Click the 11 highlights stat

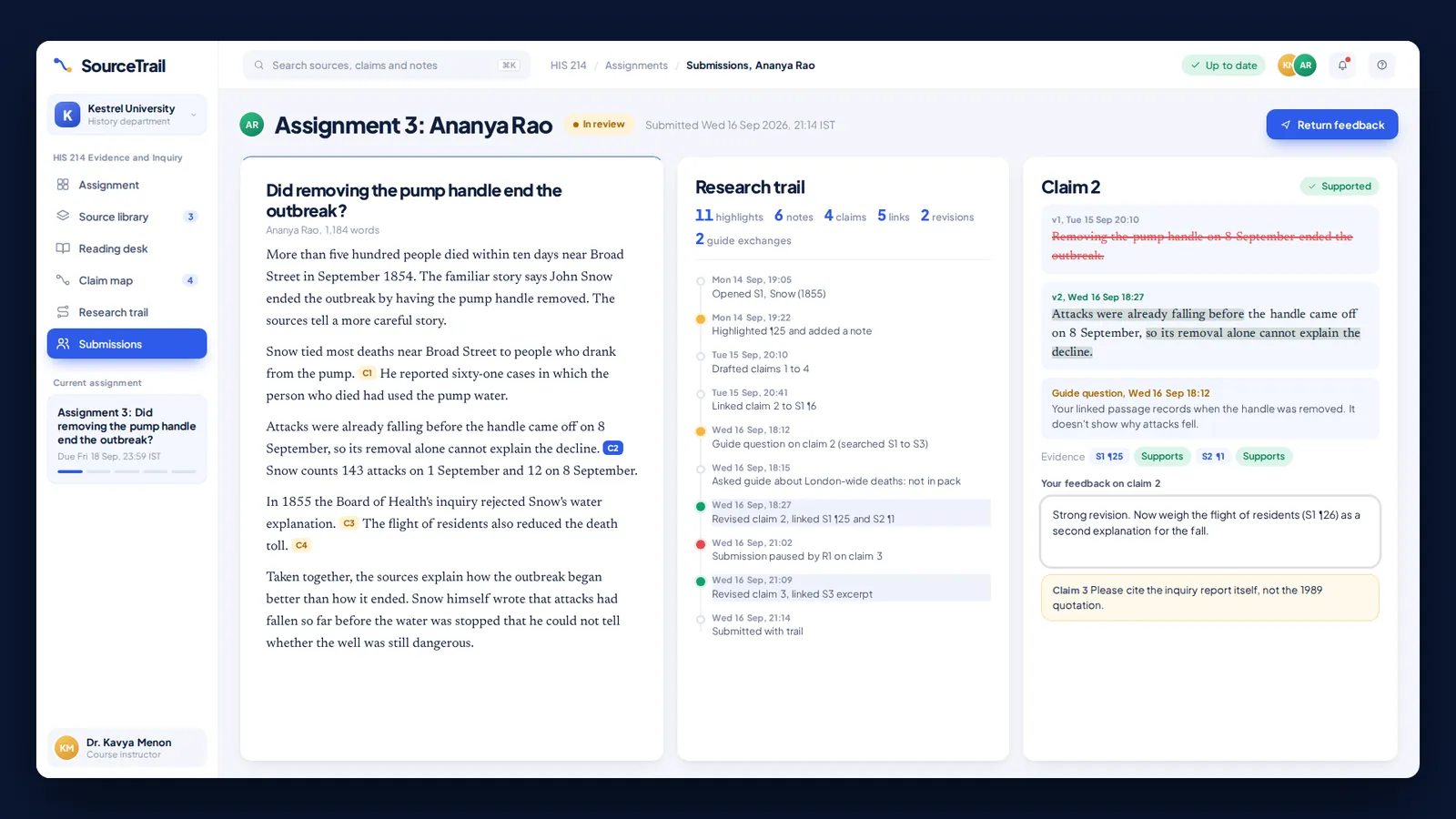pos(729,216)
